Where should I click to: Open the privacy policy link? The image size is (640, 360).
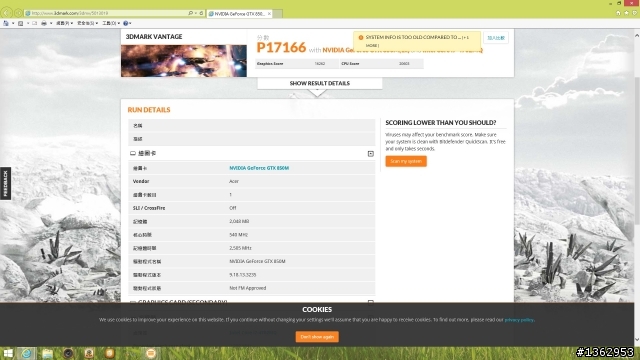pos(519,320)
